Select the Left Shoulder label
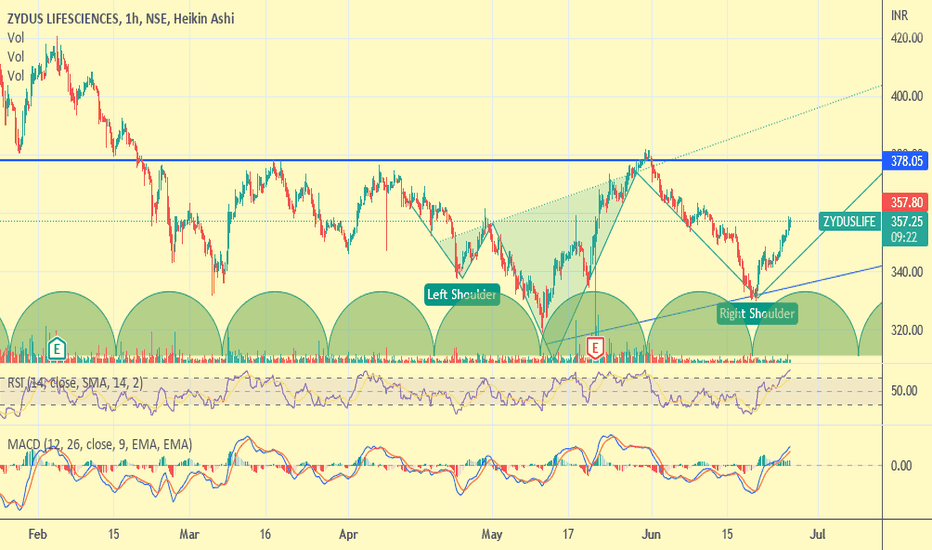The image size is (932, 550). pyautogui.click(x=462, y=294)
